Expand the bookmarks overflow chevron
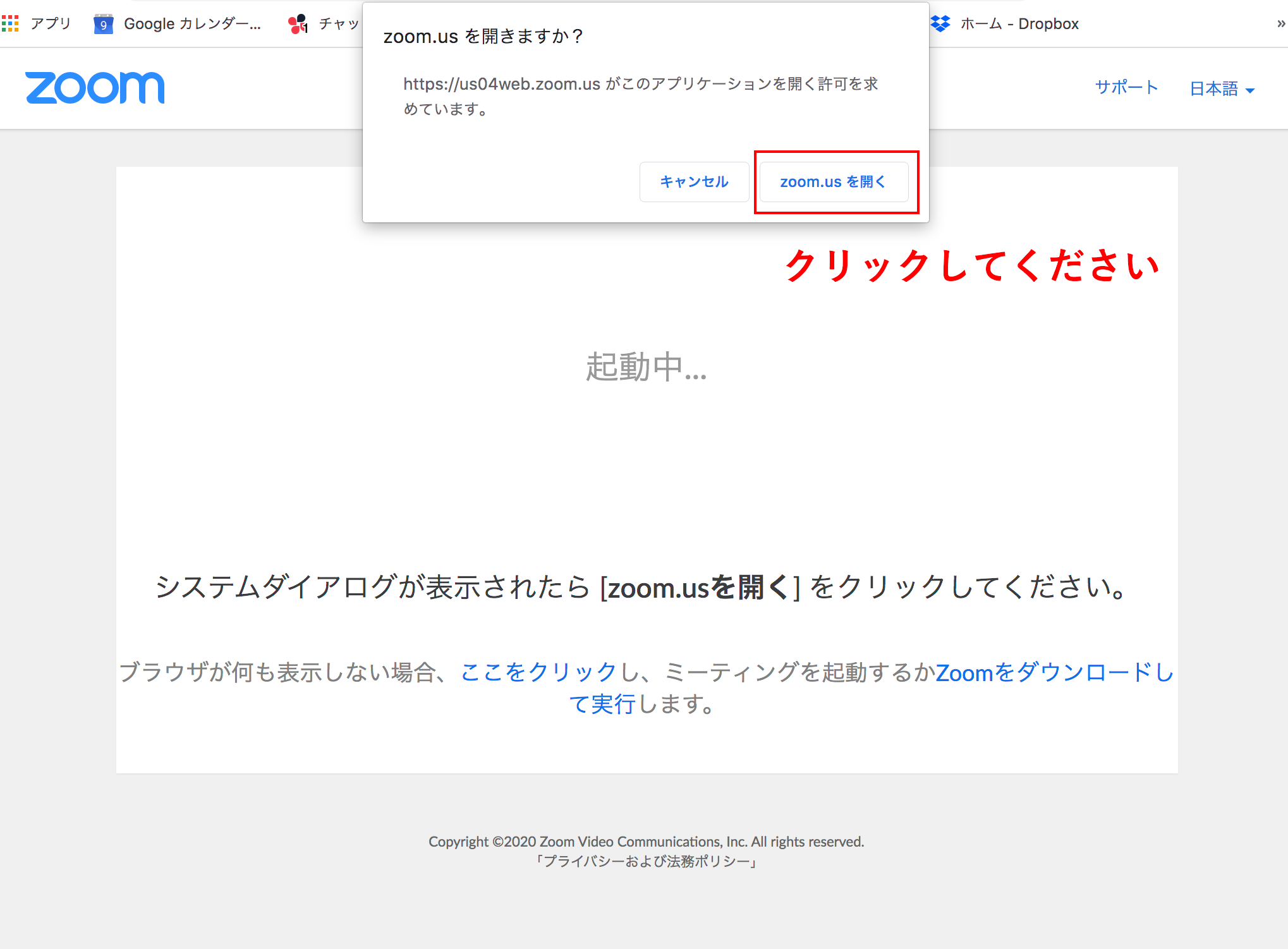 point(1280,24)
